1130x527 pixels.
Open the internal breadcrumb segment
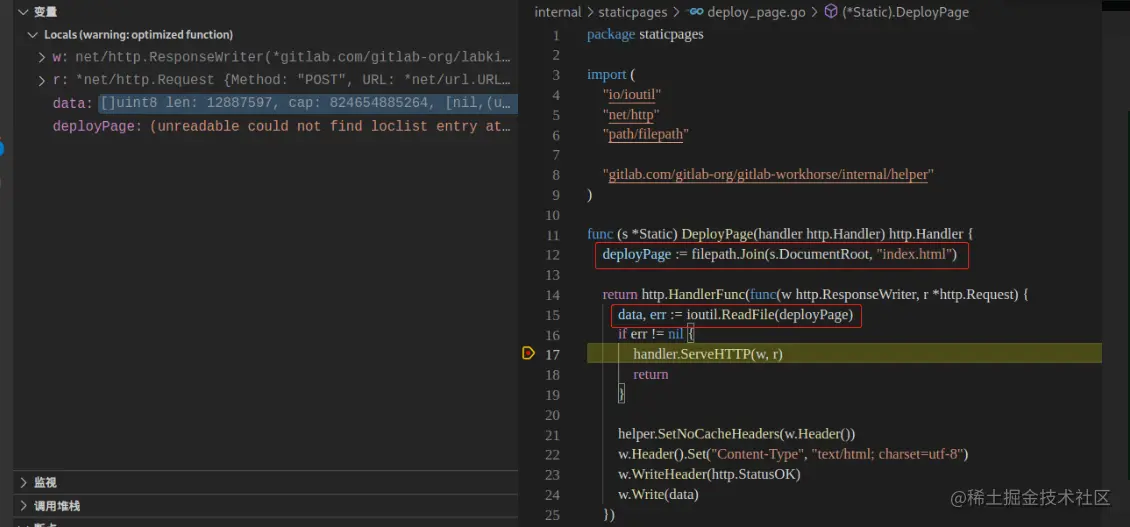[x=557, y=12]
